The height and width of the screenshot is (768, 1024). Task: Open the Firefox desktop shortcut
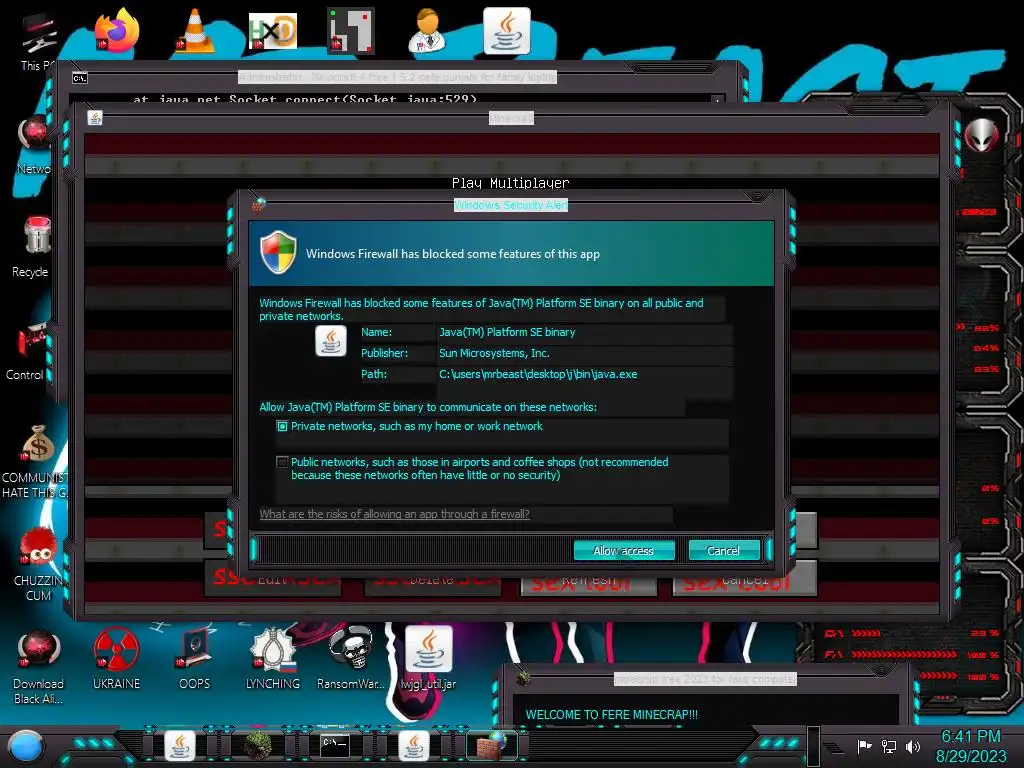tap(117, 31)
